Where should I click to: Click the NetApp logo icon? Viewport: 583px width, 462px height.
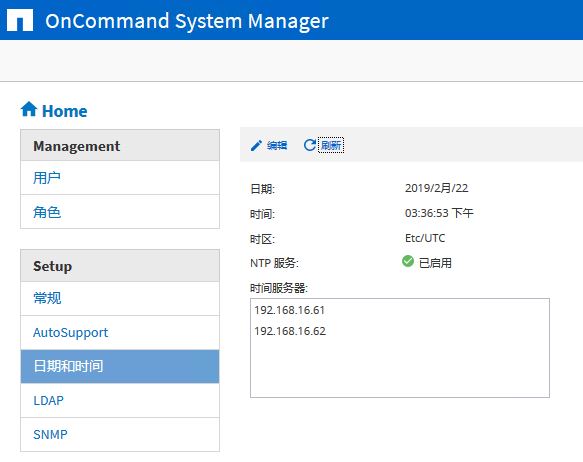coord(20,20)
